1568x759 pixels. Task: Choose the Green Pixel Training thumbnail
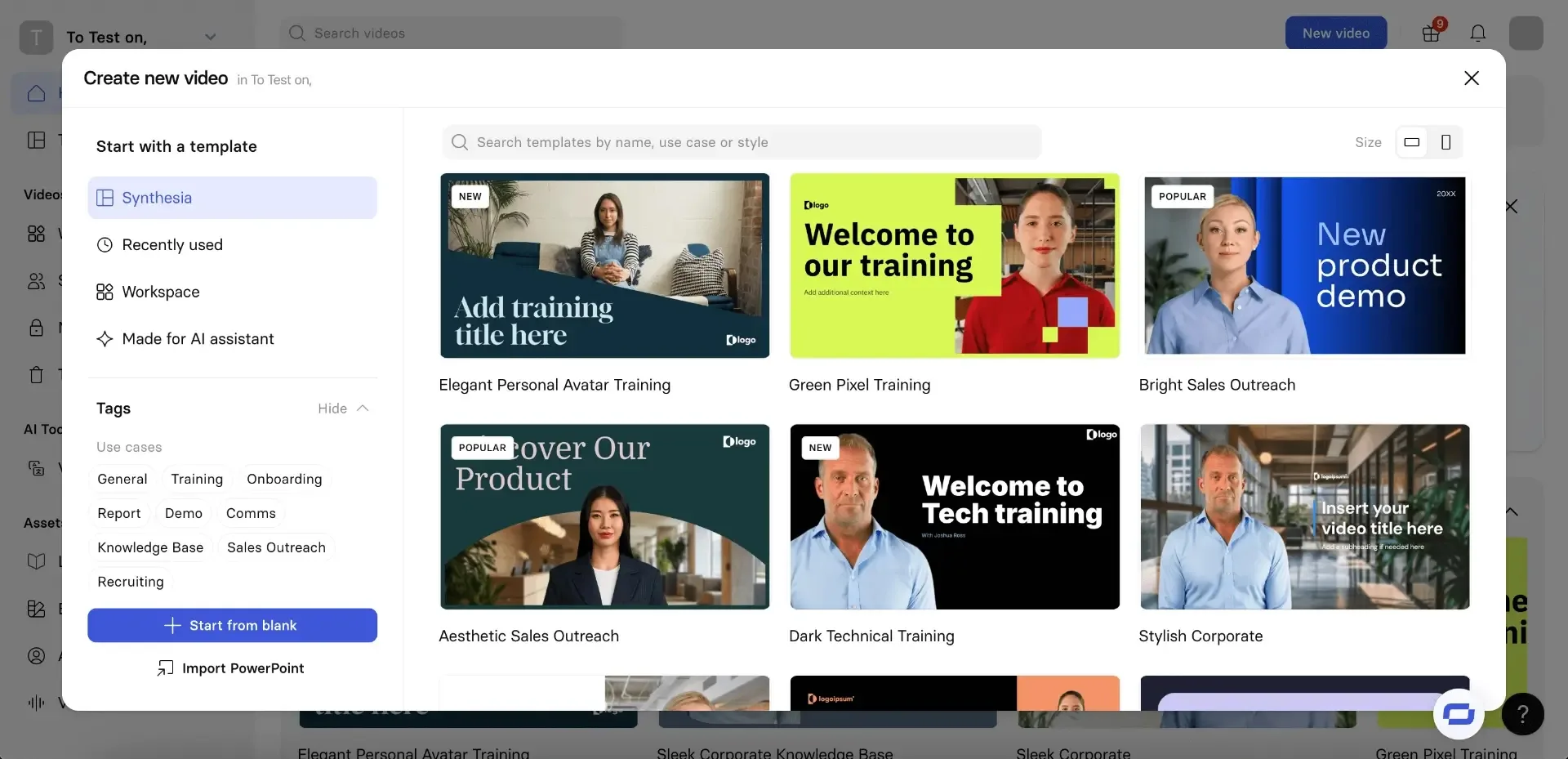[955, 266]
